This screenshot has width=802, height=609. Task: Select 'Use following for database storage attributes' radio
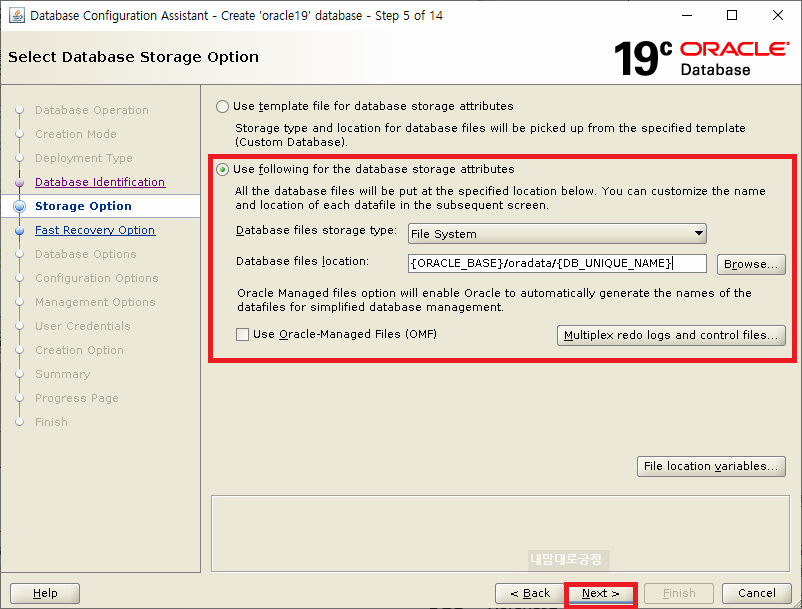point(222,169)
